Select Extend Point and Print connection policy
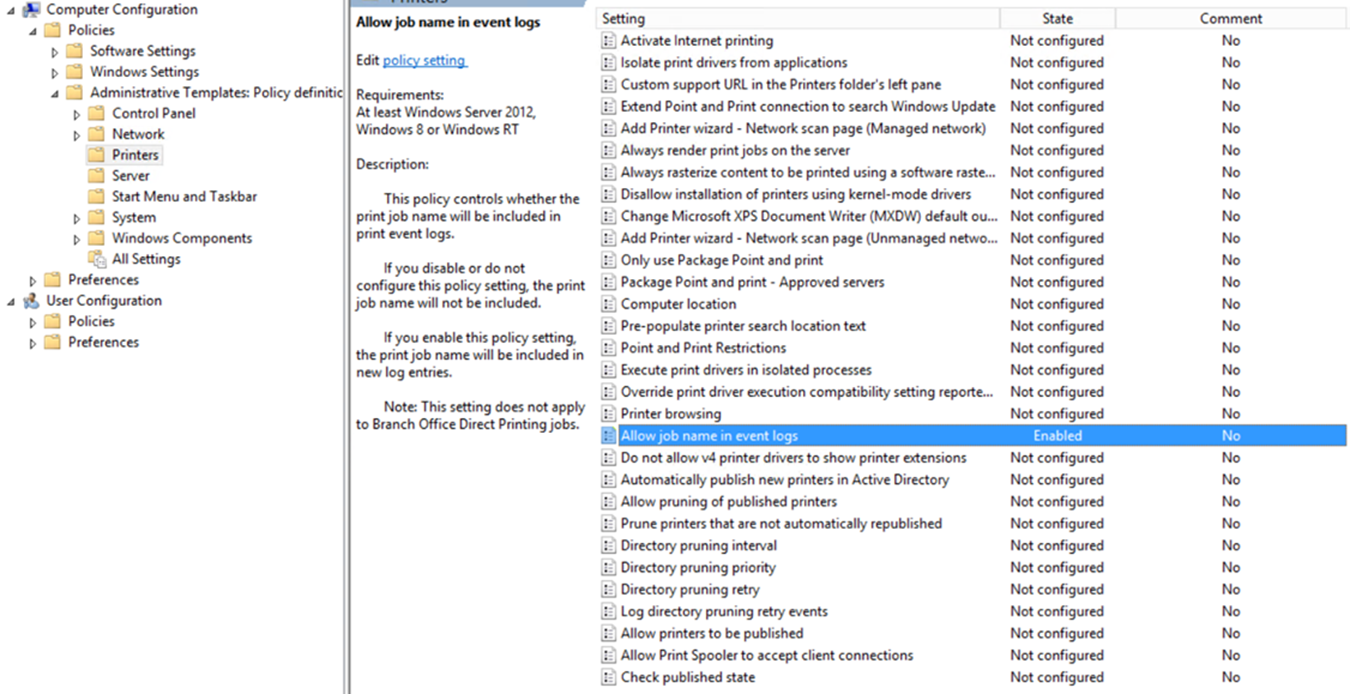This screenshot has width=1350, height=694. click(x=808, y=107)
